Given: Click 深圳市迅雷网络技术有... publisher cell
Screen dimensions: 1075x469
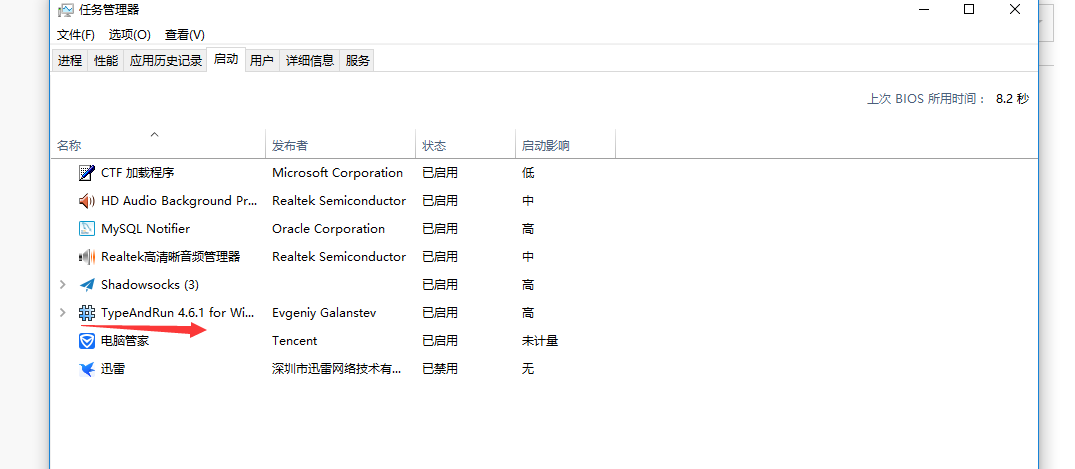Looking at the screenshot, I should (337, 369).
